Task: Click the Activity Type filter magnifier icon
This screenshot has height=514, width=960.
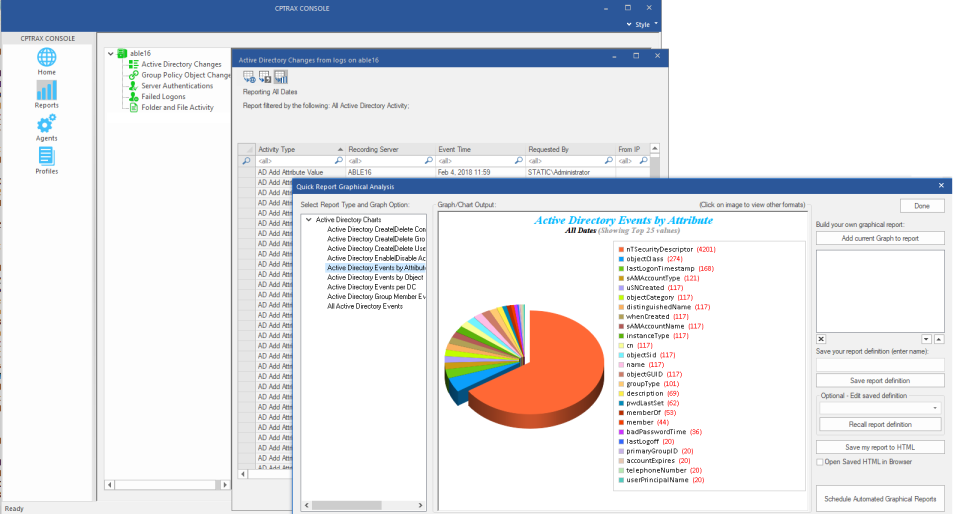Action: [339, 160]
